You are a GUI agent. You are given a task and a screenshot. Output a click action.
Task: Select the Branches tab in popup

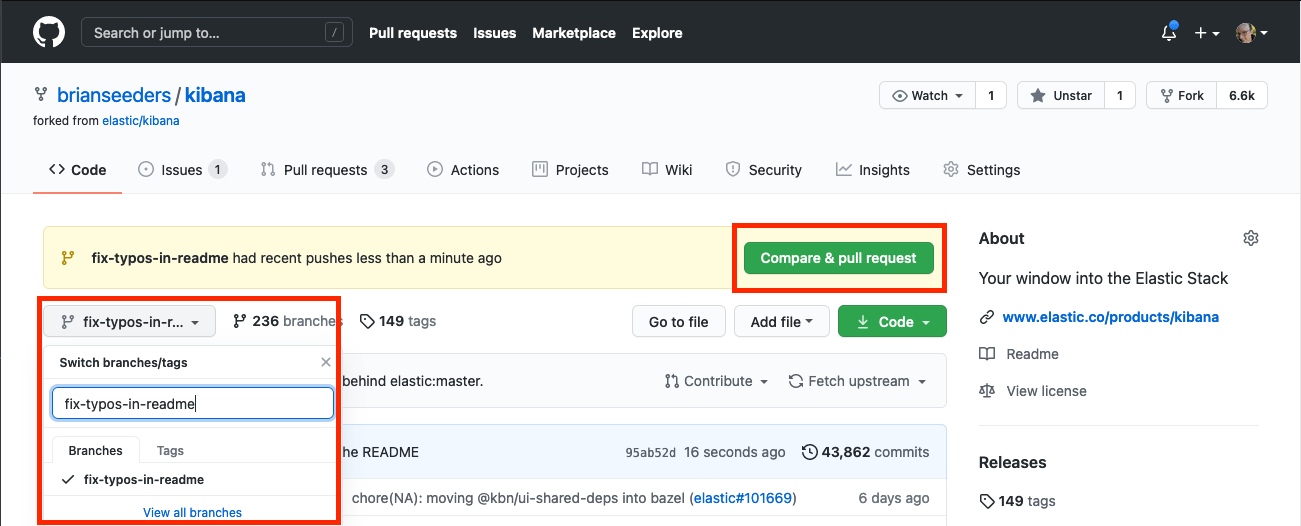click(x=96, y=450)
